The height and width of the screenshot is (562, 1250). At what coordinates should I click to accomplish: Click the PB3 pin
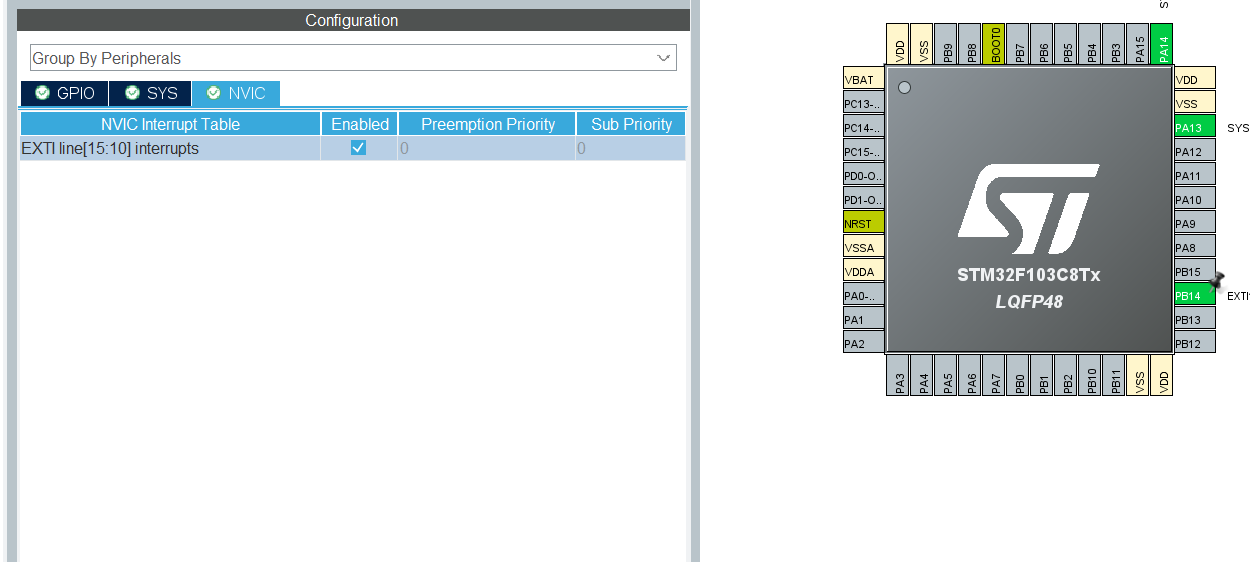pyautogui.click(x=1113, y=44)
